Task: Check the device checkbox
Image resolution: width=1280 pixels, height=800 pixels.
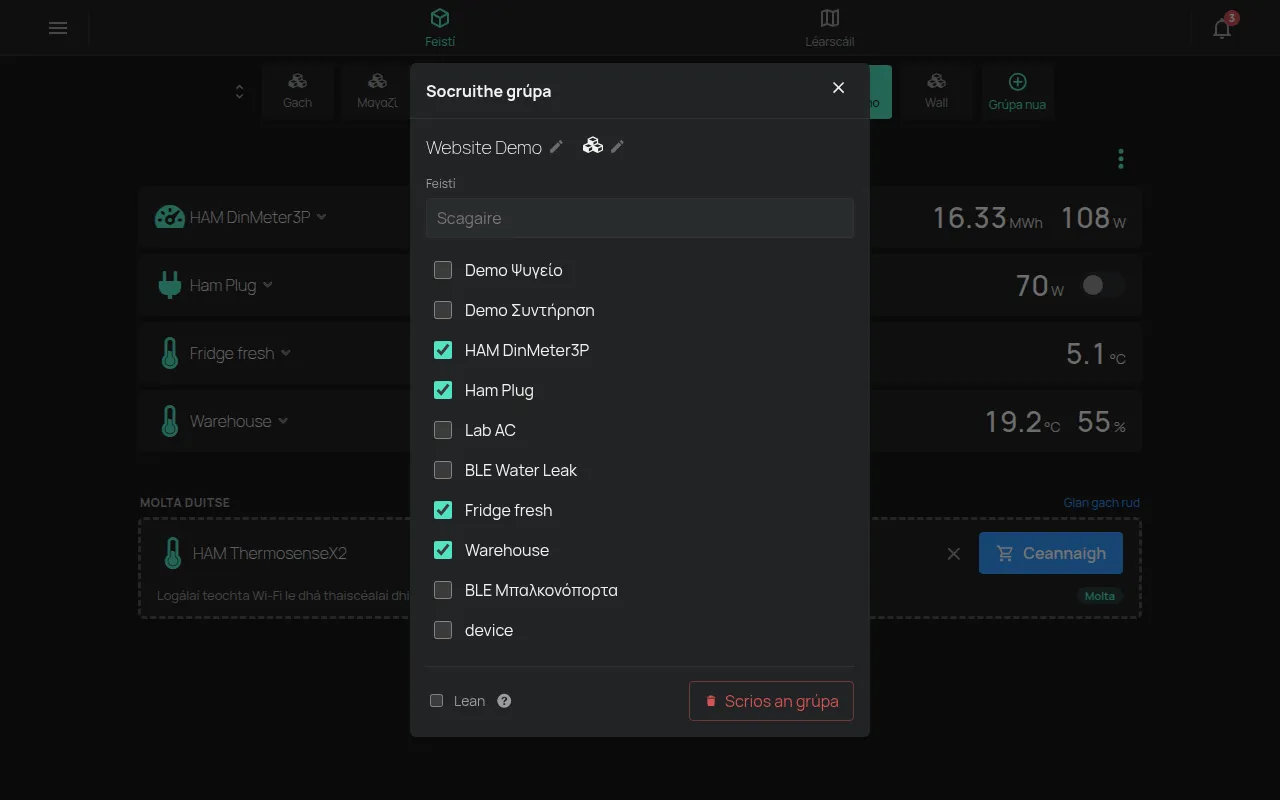Action: (x=443, y=630)
